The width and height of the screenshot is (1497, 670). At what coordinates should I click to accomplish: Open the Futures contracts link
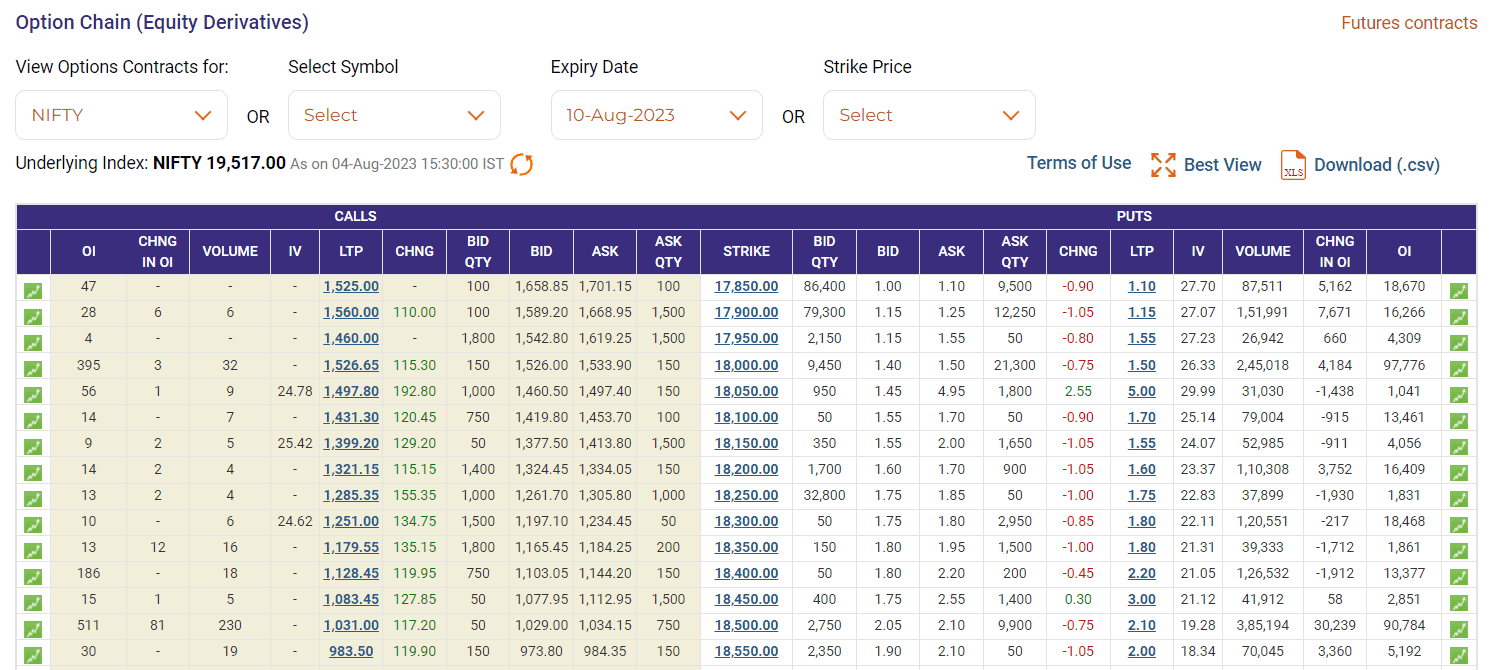click(x=1408, y=23)
